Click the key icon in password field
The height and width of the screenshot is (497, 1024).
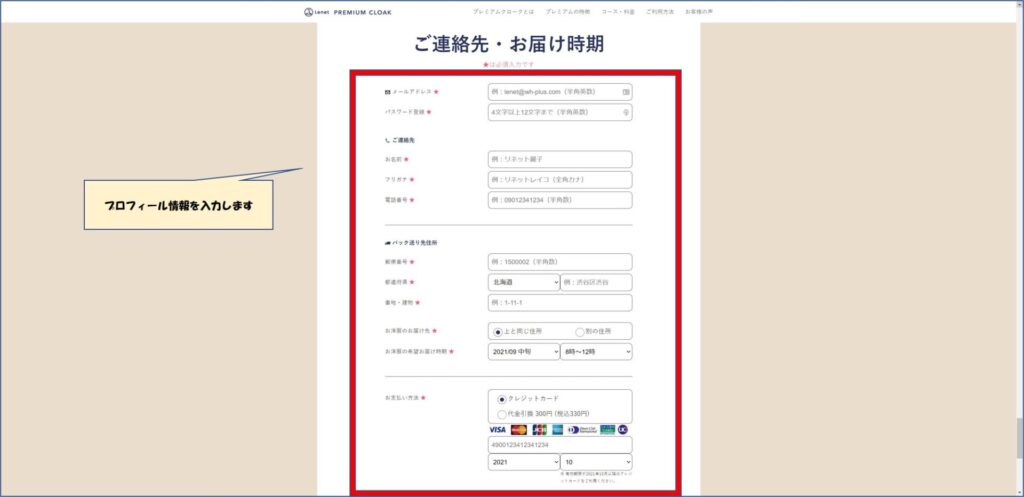click(x=626, y=113)
